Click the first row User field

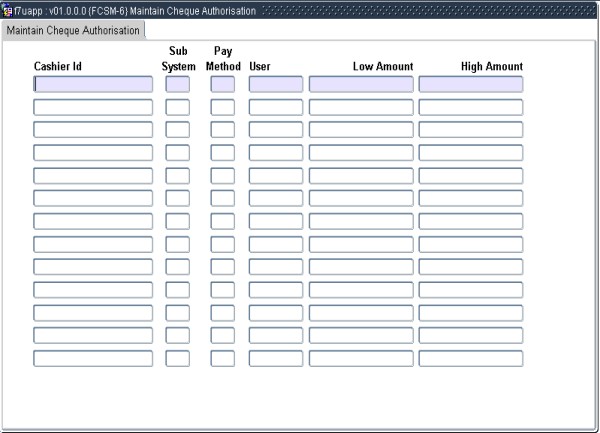[275, 84]
